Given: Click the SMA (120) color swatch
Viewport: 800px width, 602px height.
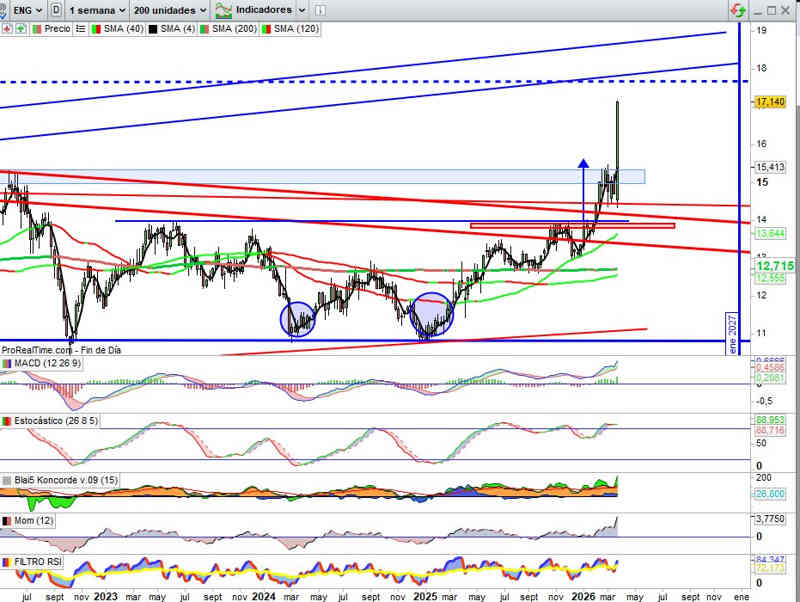Looking at the screenshot, I should point(266,29).
